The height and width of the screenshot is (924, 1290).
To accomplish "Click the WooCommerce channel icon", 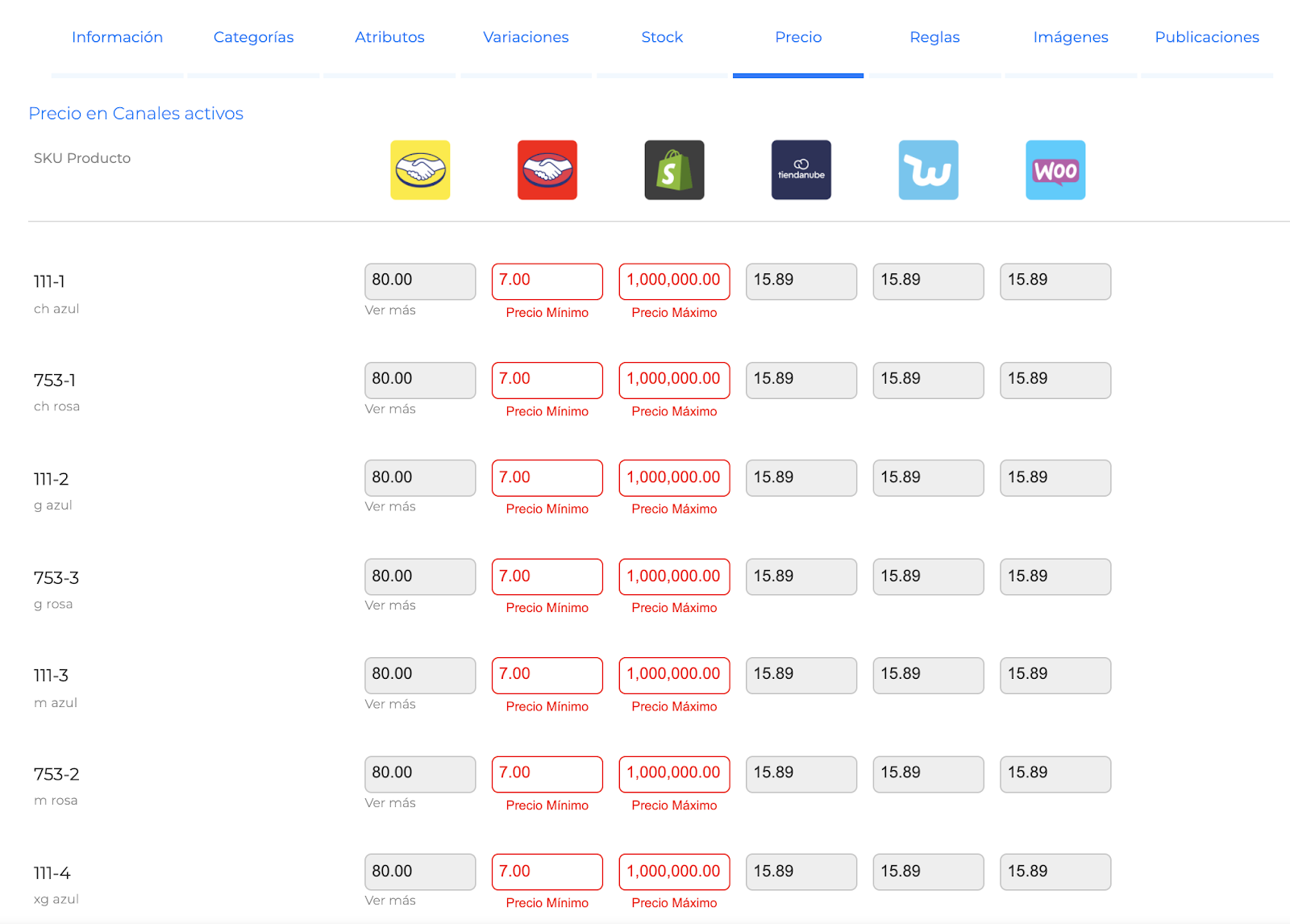I will [1055, 170].
